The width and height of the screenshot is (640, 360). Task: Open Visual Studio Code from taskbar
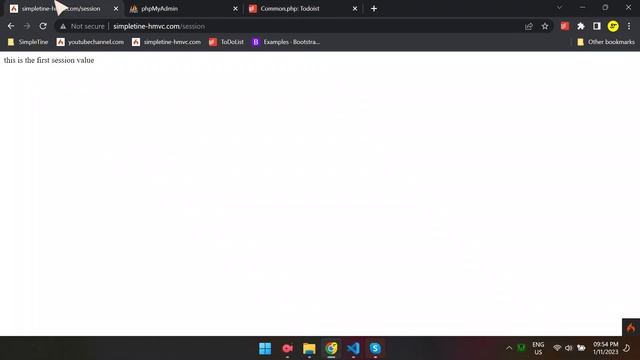tap(353, 349)
